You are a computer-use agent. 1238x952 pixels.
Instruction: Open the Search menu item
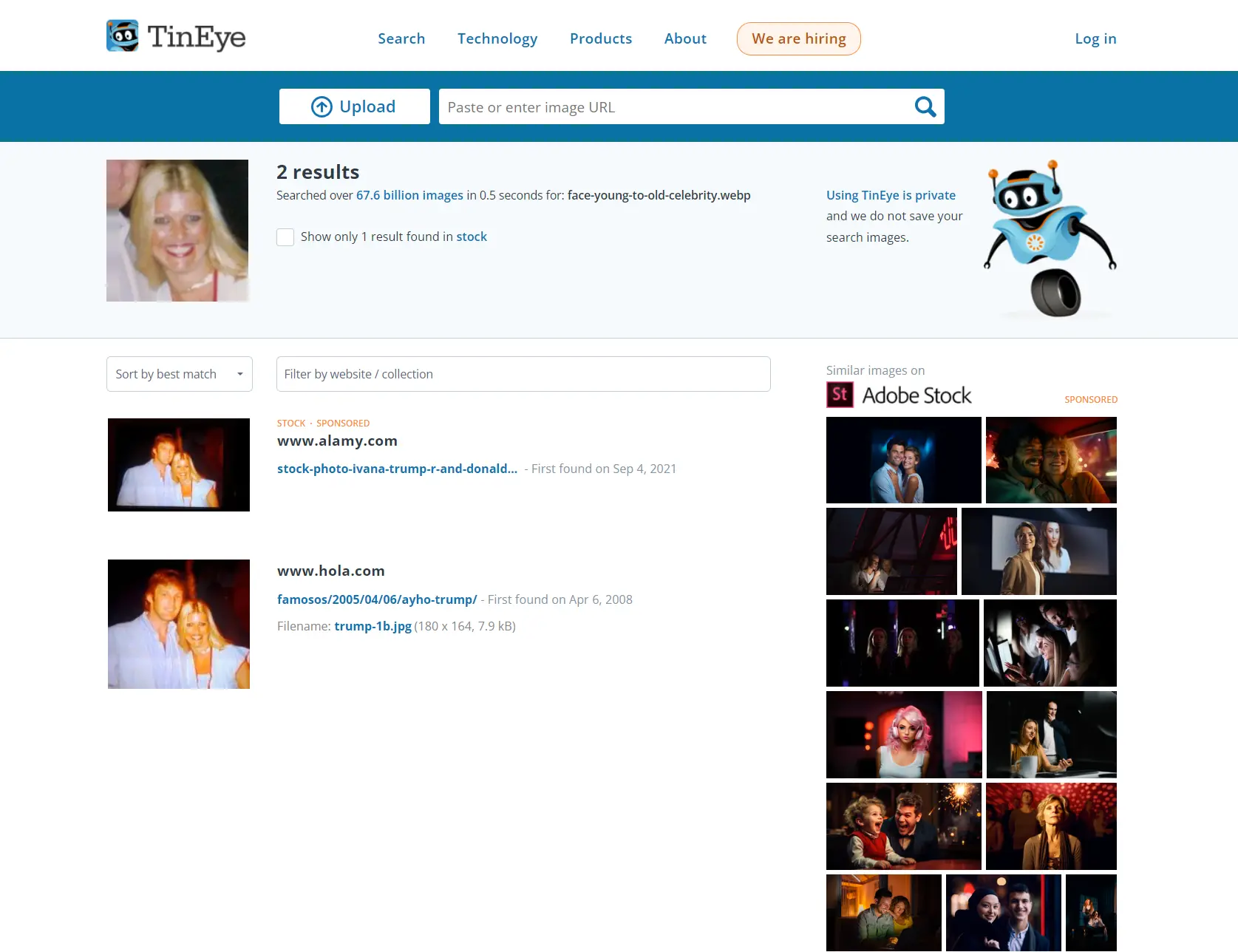click(x=401, y=38)
